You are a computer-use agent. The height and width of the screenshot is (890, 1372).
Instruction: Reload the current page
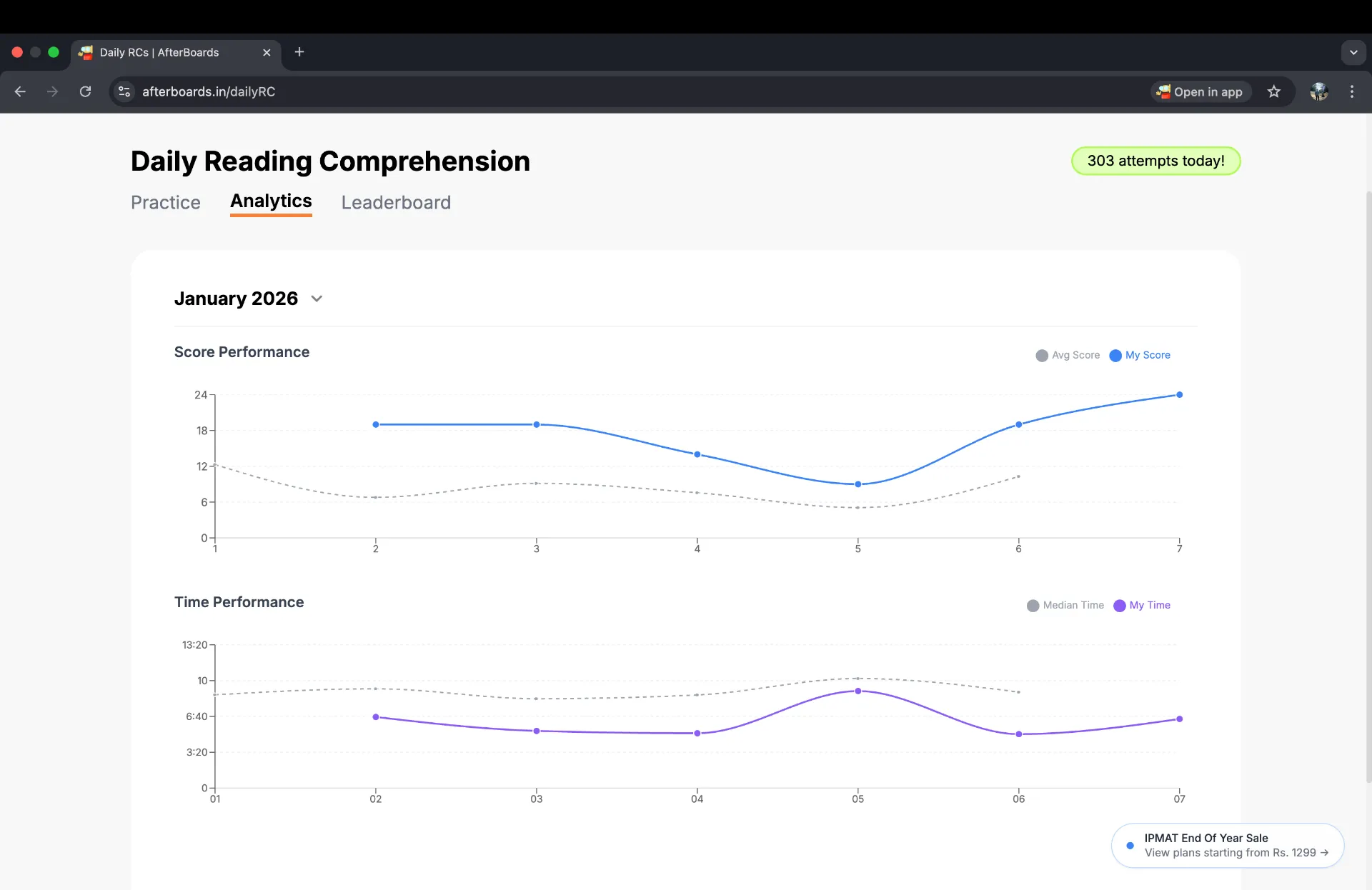[x=85, y=91]
